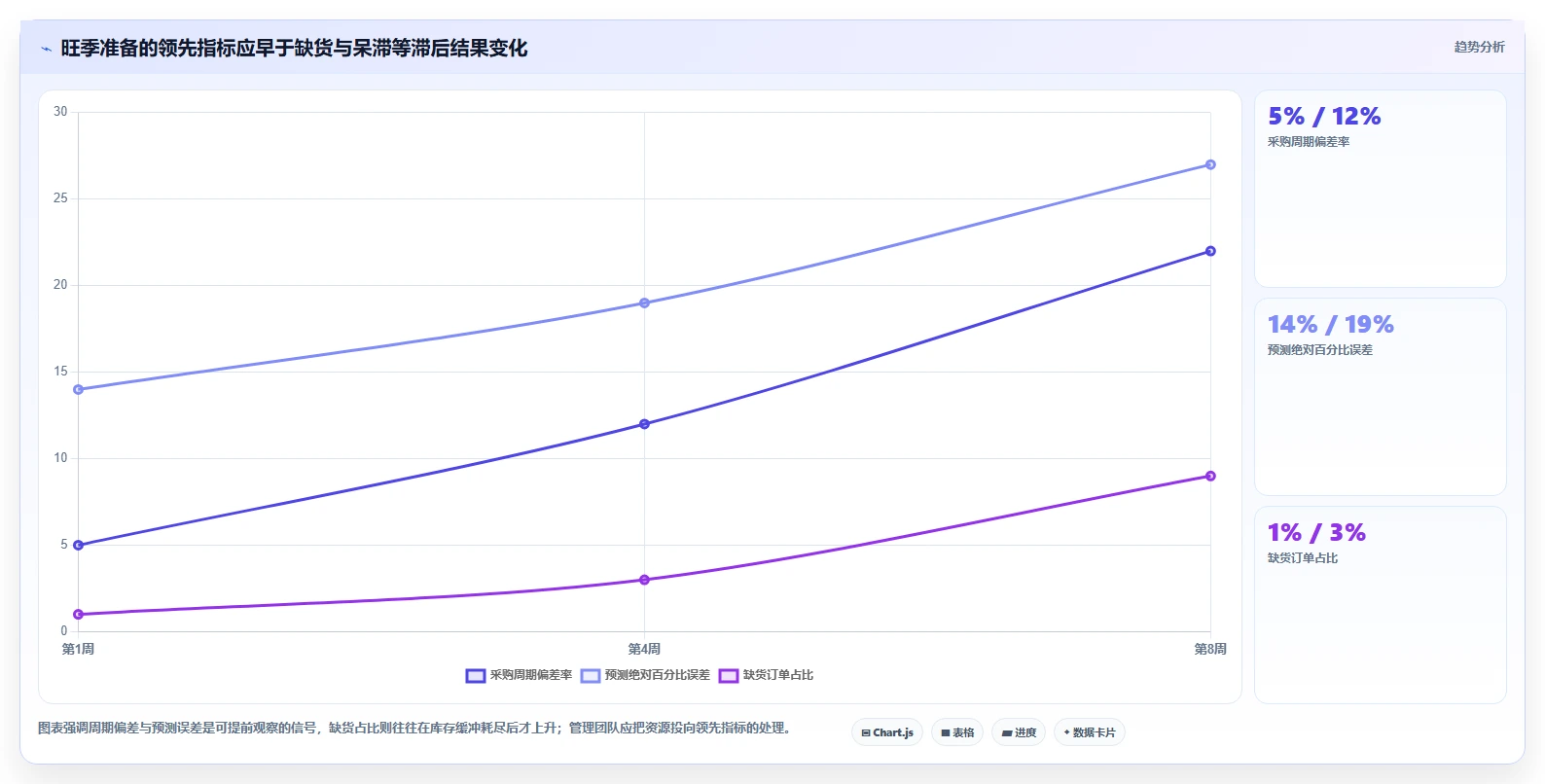Image resolution: width=1545 pixels, height=784 pixels.
Task: Toggle the 采购周期偏差率 legend item
Action: click(x=519, y=675)
